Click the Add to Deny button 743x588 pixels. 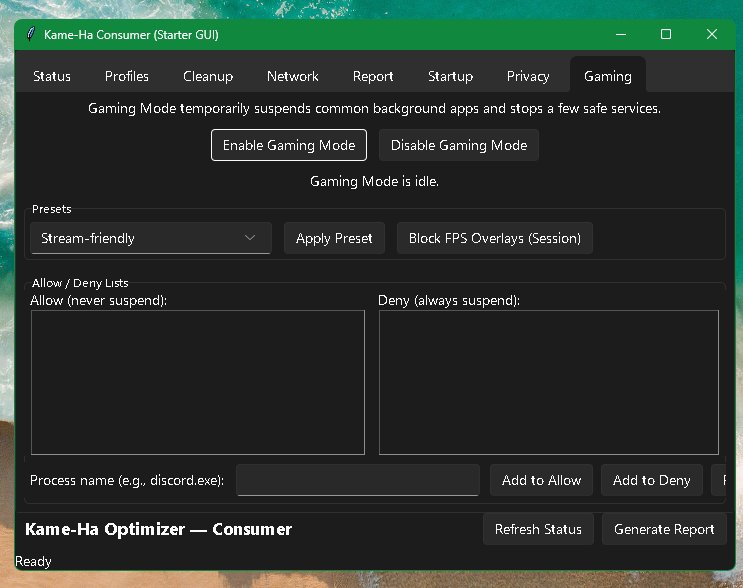click(652, 480)
